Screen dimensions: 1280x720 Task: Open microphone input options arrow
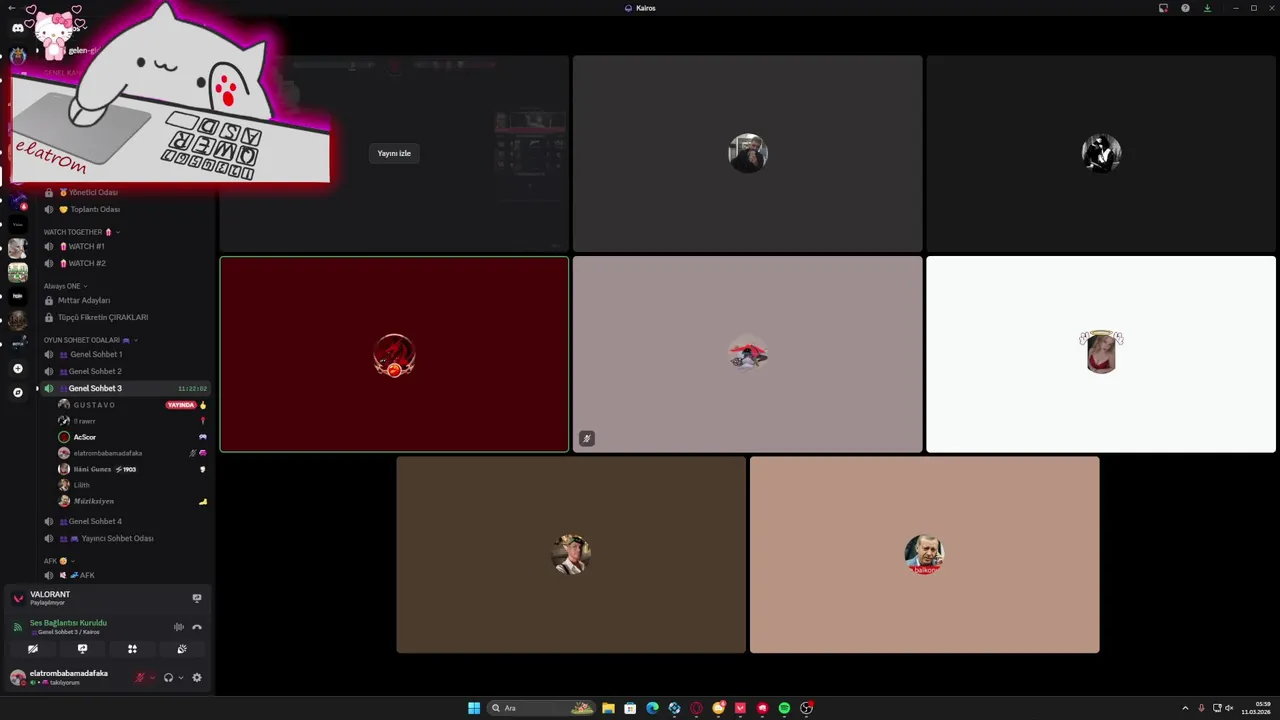click(152, 677)
